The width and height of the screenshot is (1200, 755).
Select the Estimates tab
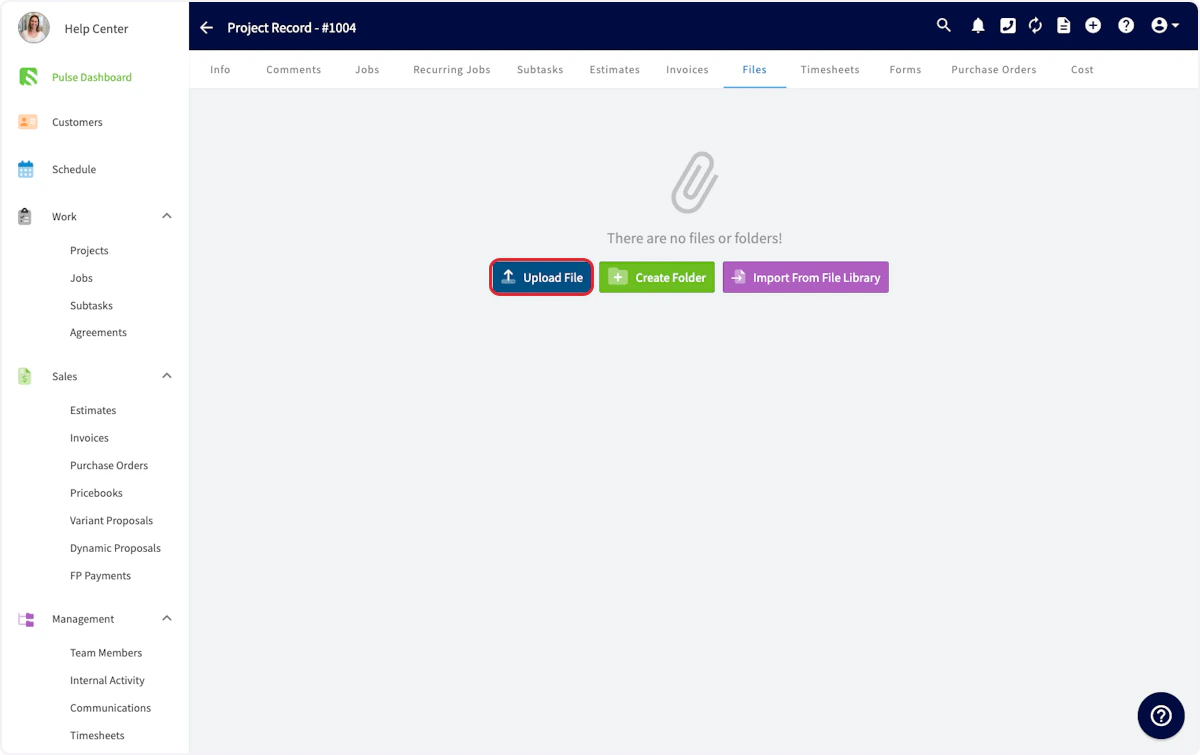(x=614, y=70)
